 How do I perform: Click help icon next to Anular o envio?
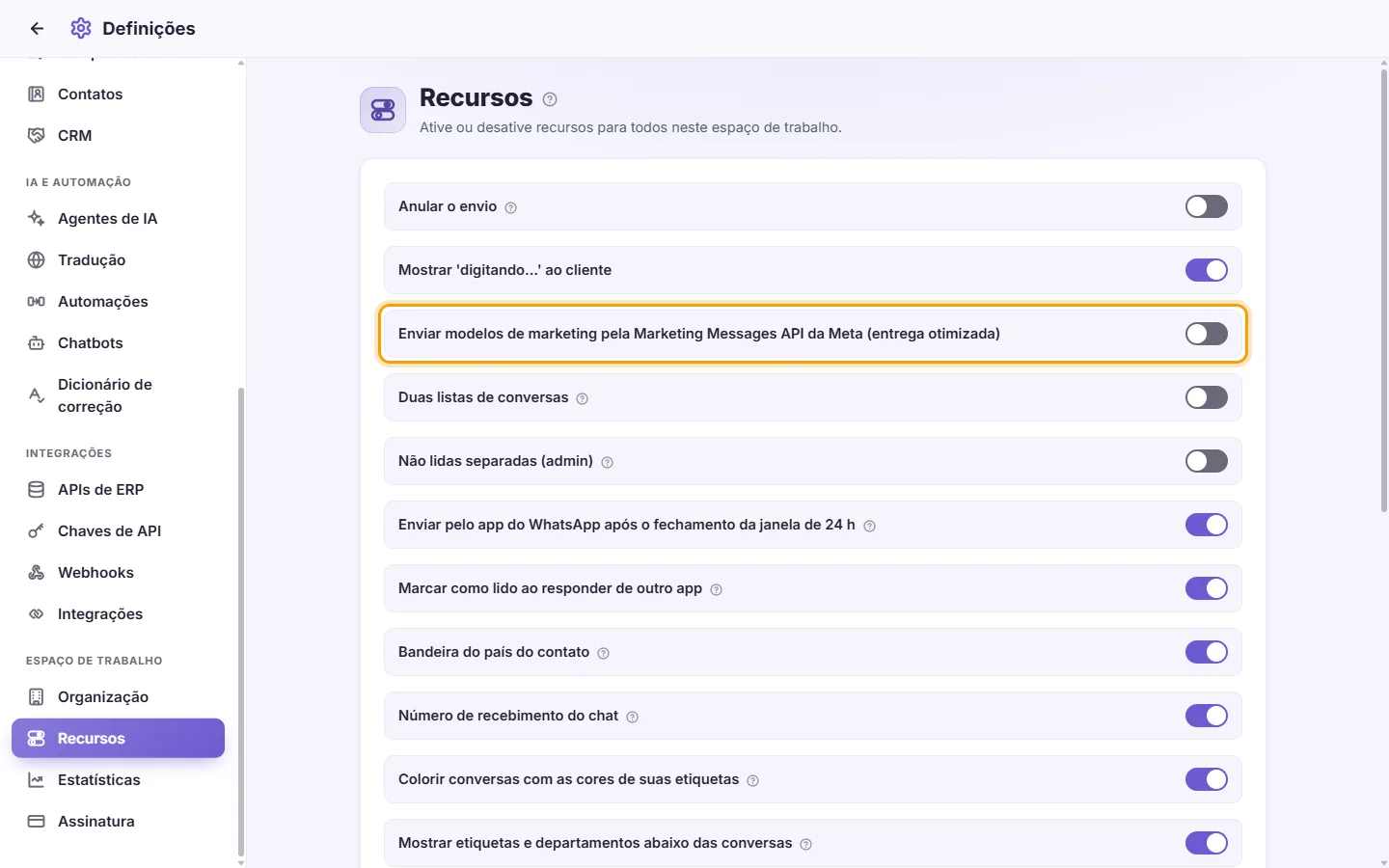[x=511, y=207]
